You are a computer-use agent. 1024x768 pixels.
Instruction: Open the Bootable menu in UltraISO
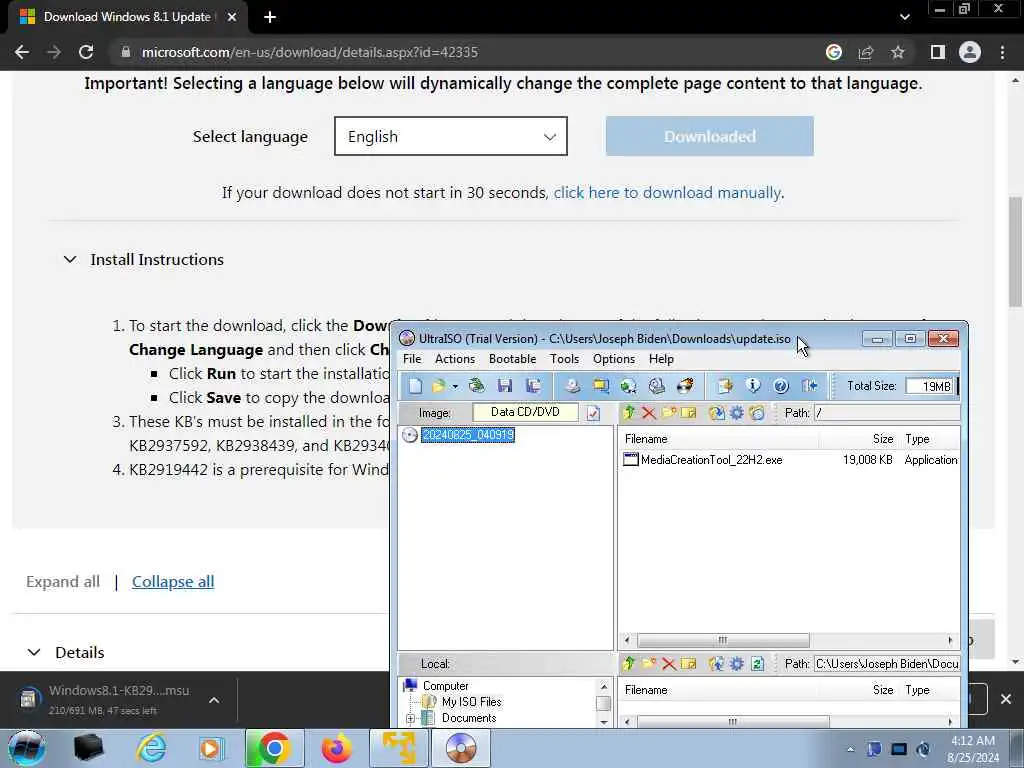point(512,359)
